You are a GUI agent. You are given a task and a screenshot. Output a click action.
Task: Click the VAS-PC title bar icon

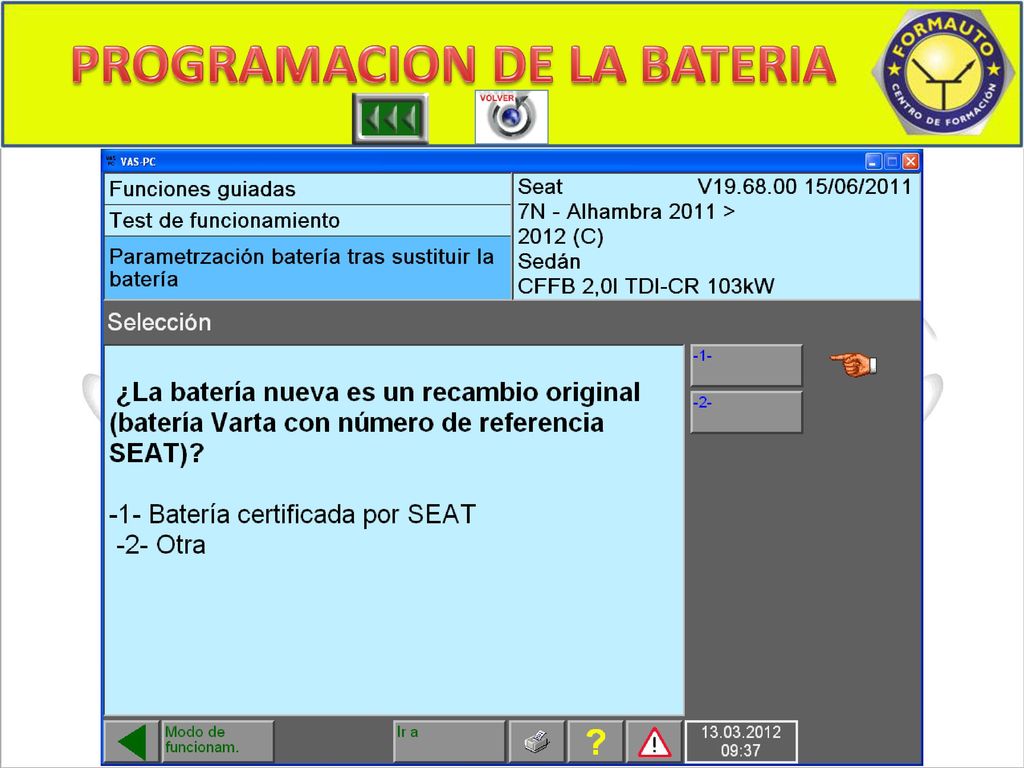[110, 161]
